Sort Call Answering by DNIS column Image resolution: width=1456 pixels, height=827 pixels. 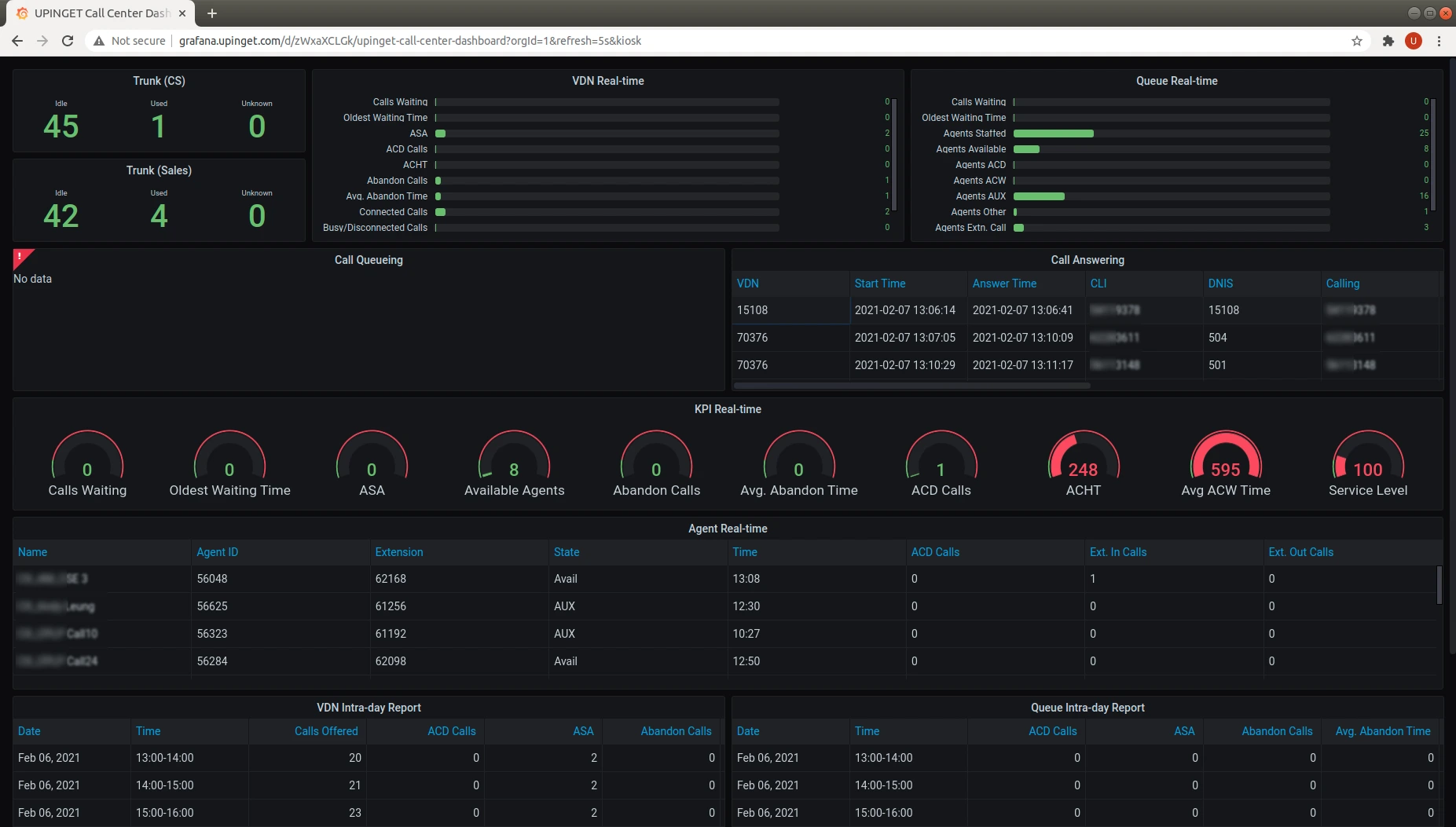point(1220,284)
